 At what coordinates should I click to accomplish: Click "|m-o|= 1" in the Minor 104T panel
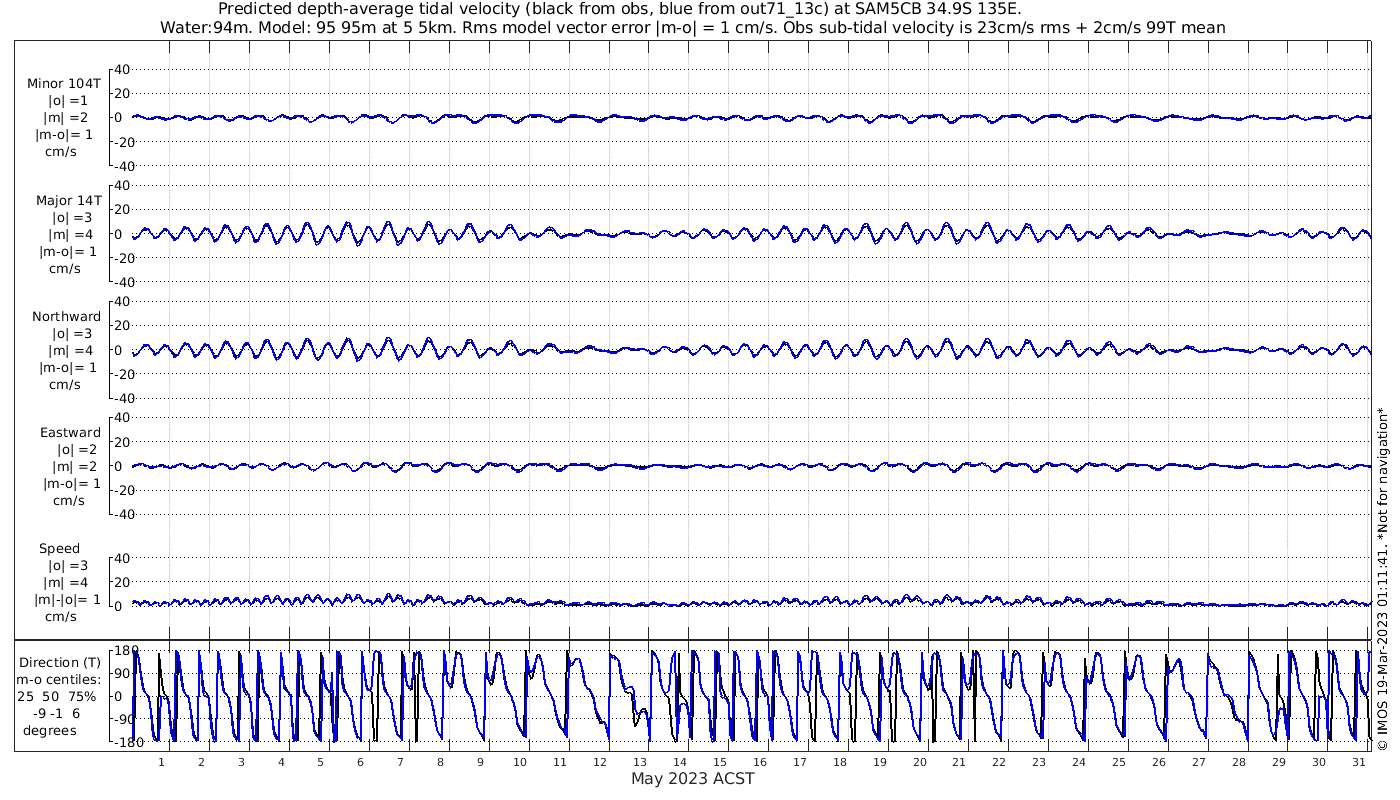[66, 135]
